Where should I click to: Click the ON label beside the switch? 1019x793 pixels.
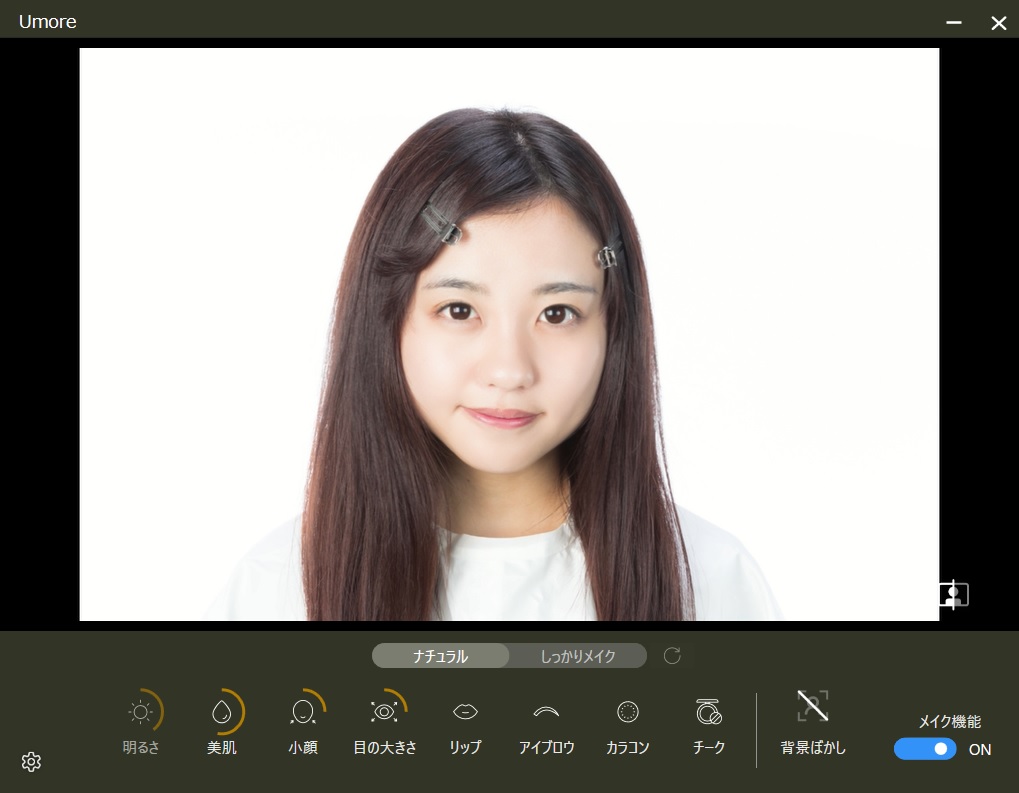[980, 749]
